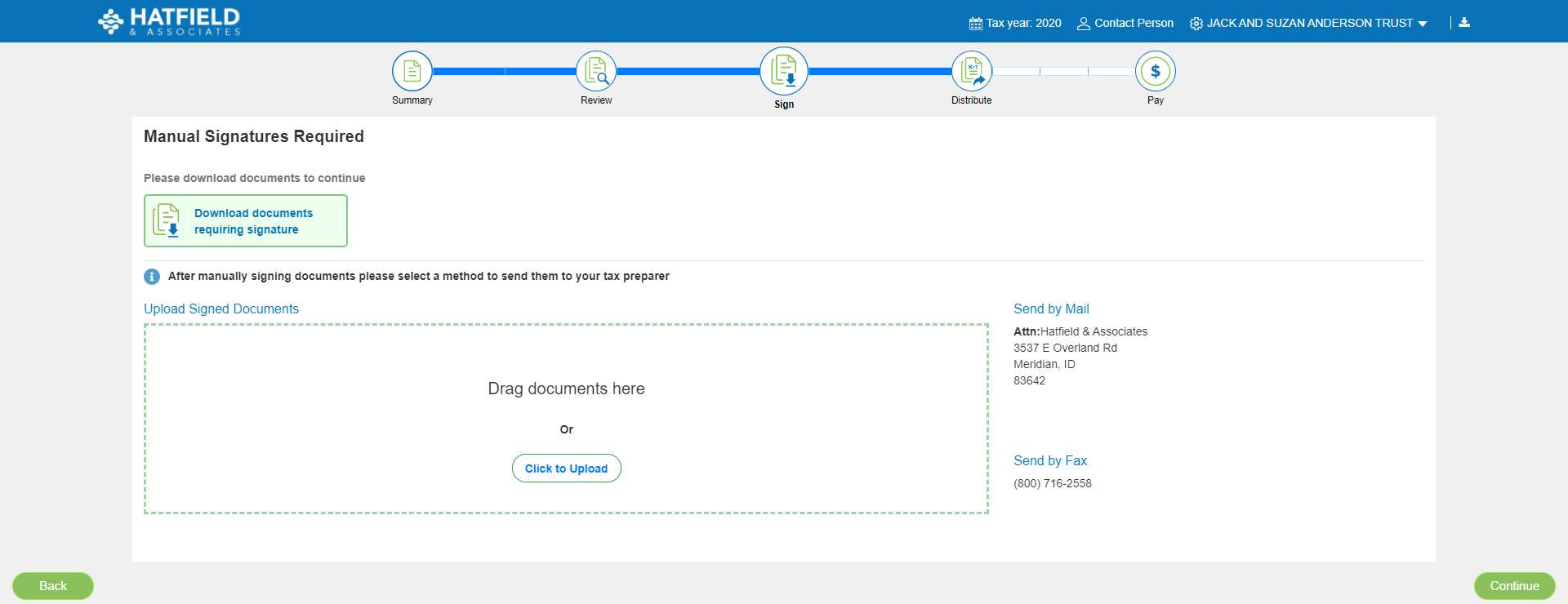Open the Pay step dollar icon
Viewport: 1568px width, 604px height.
pyautogui.click(x=1156, y=72)
